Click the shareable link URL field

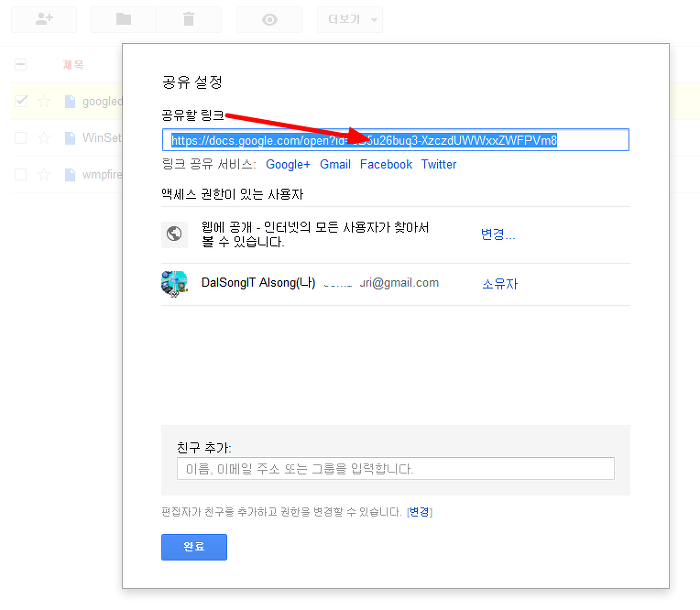point(396,140)
